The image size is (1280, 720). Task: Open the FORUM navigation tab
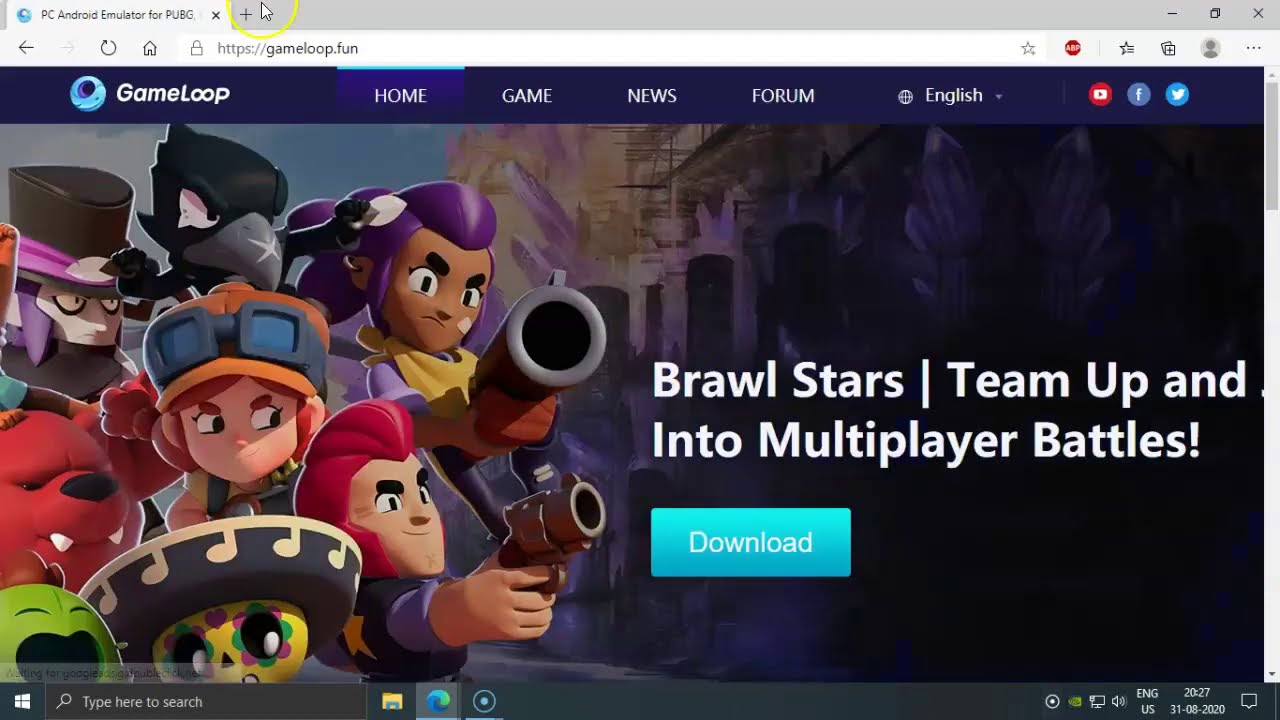[x=783, y=95]
